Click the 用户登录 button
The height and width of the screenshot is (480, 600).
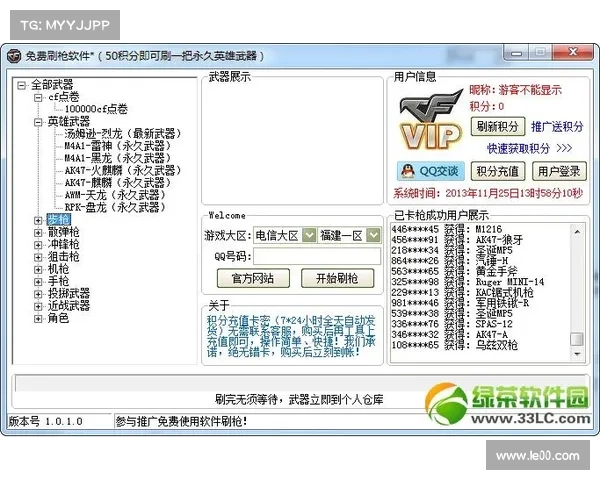pos(559,171)
